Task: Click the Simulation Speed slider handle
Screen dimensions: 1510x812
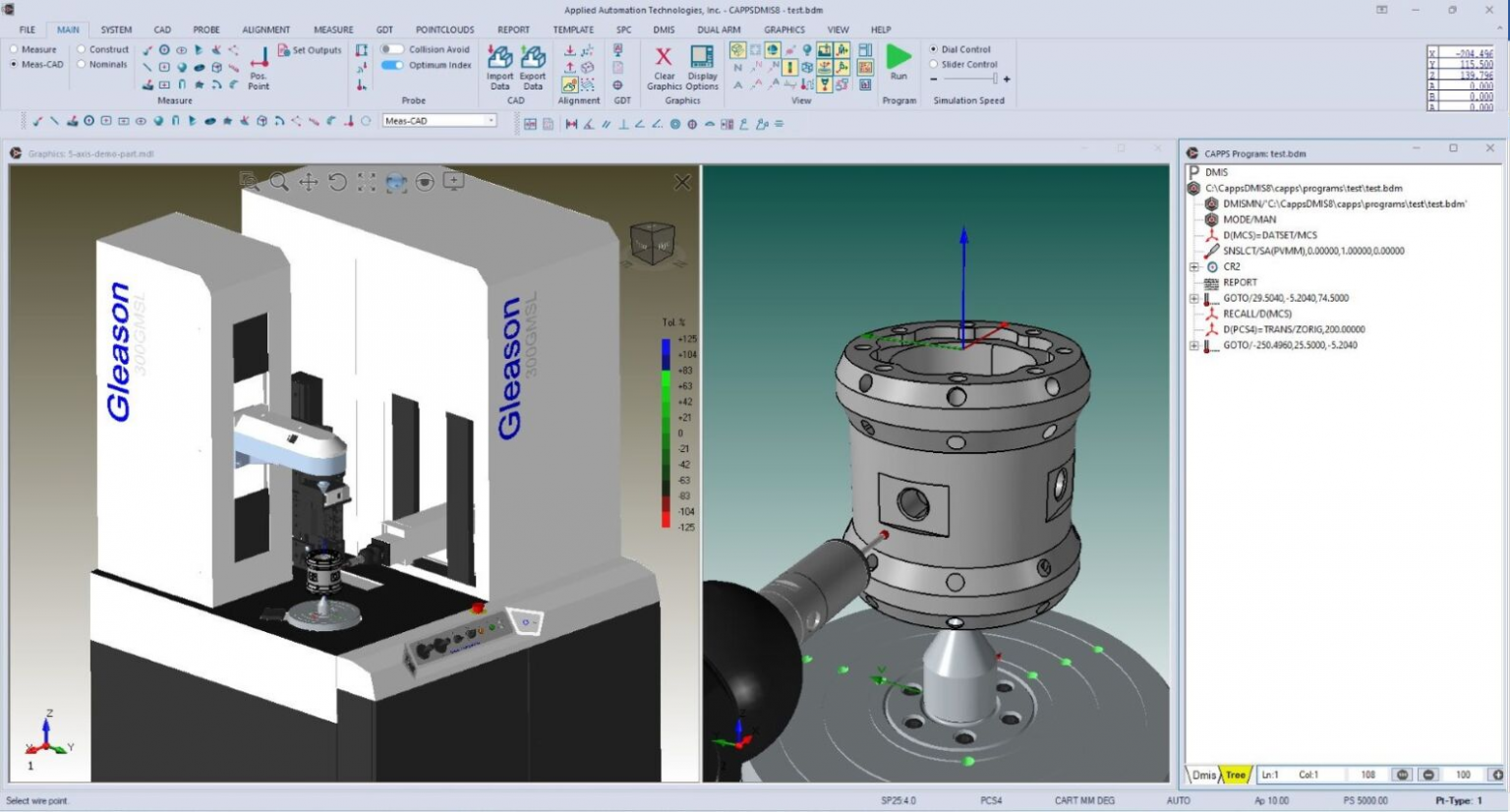Action: pyautogui.click(x=994, y=79)
